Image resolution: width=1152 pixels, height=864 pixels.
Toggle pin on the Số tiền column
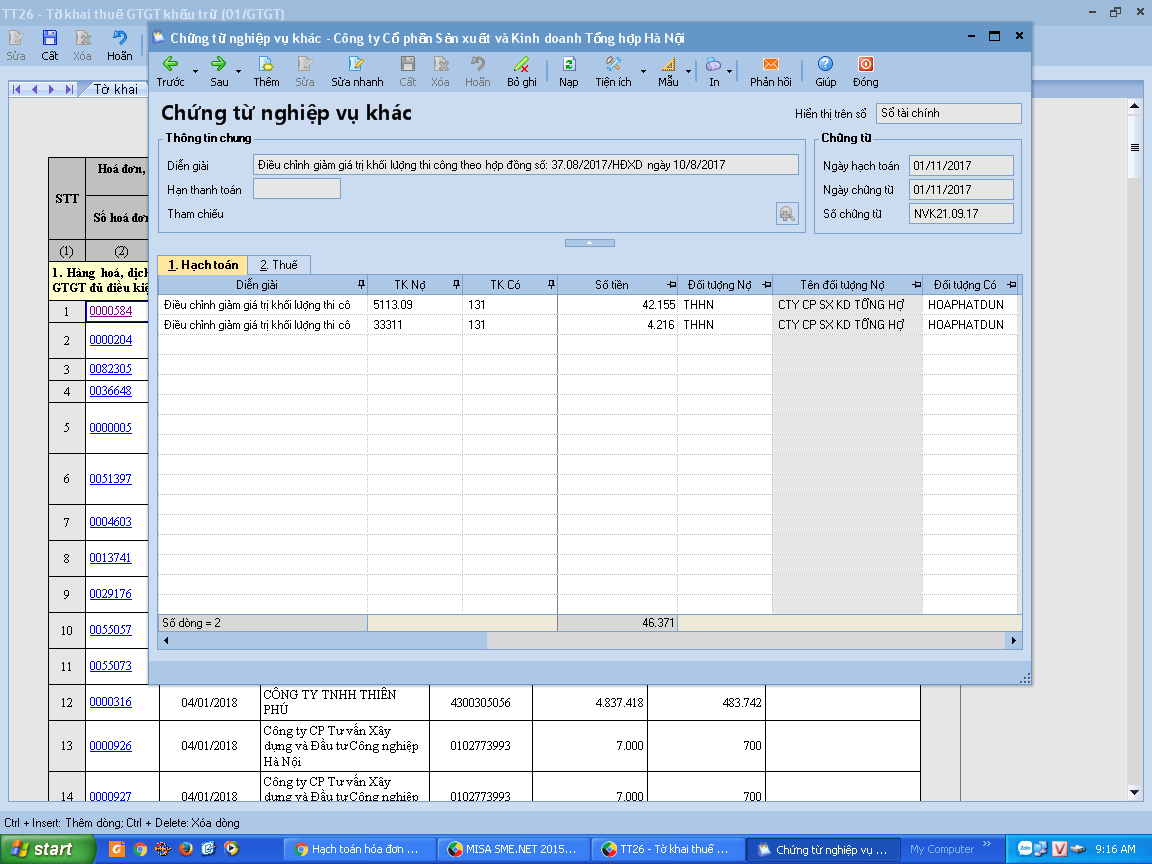(x=672, y=284)
